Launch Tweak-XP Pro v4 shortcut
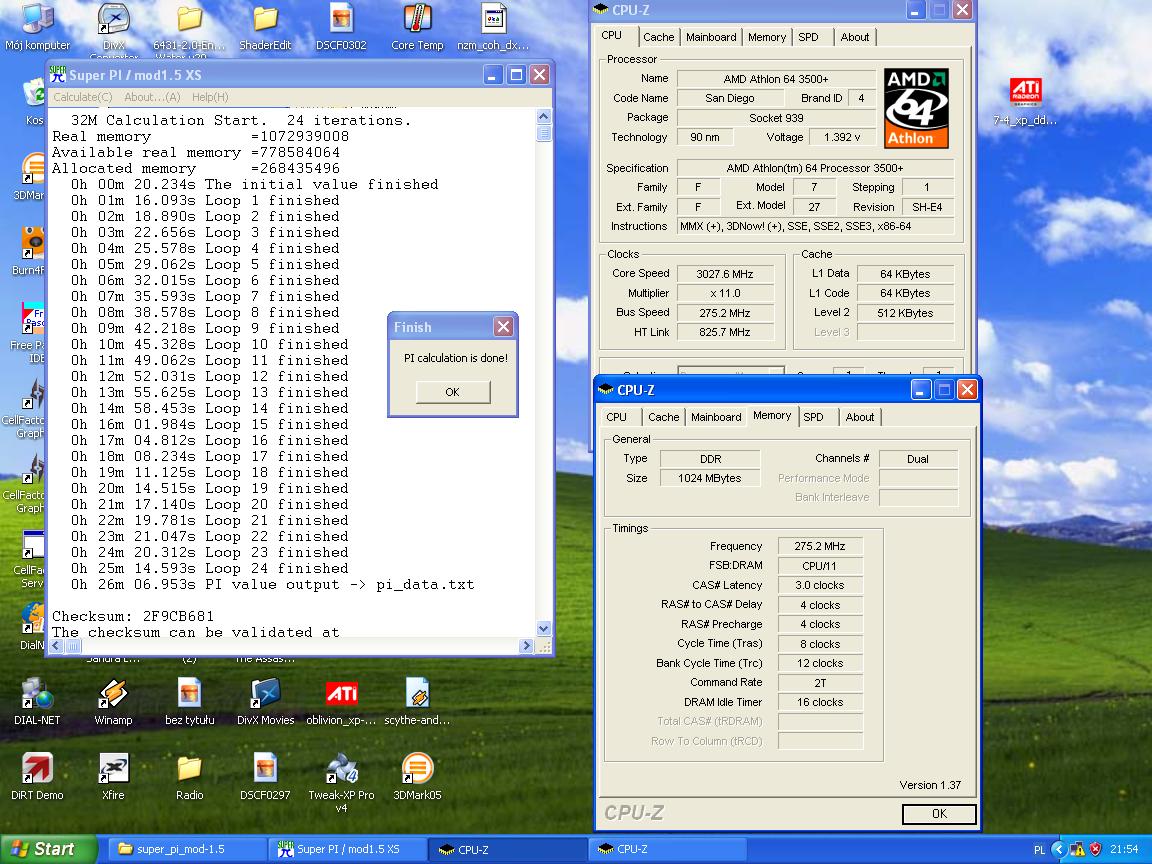 tap(342, 782)
